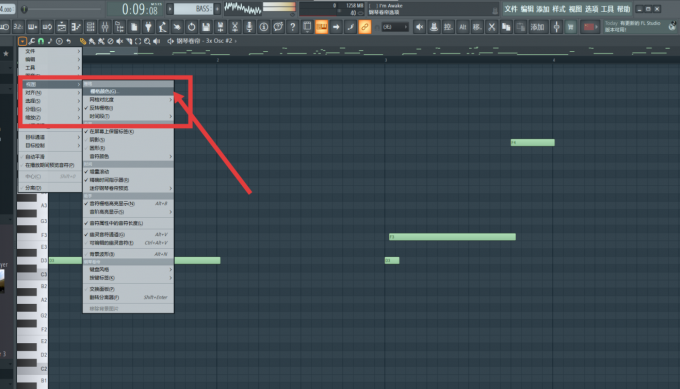Viewport: 680px width, 389px height.
Task: Expand the 键盘风格 submenu
Action: click(x=128, y=269)
